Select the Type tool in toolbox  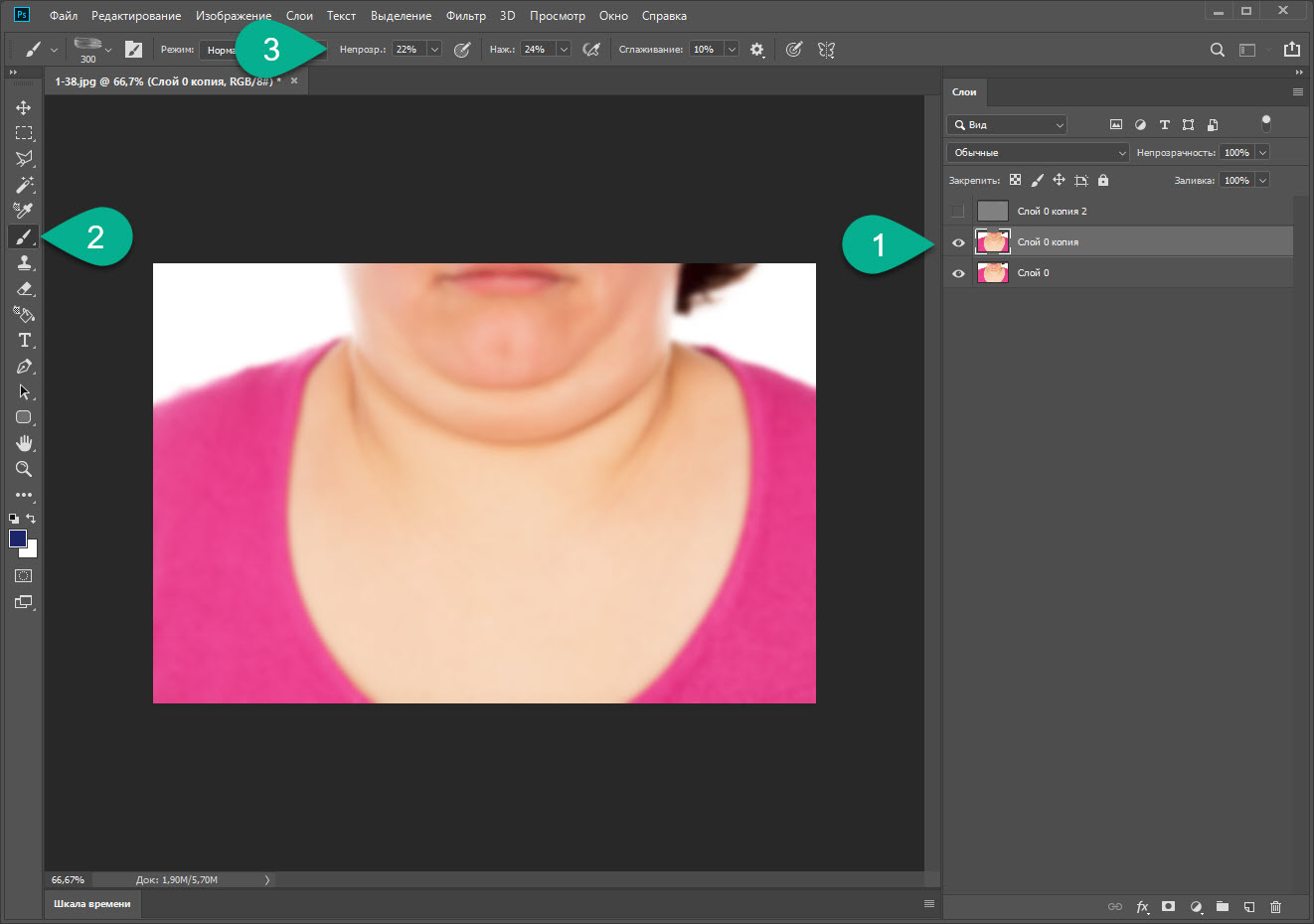click(x=24, y=340)
